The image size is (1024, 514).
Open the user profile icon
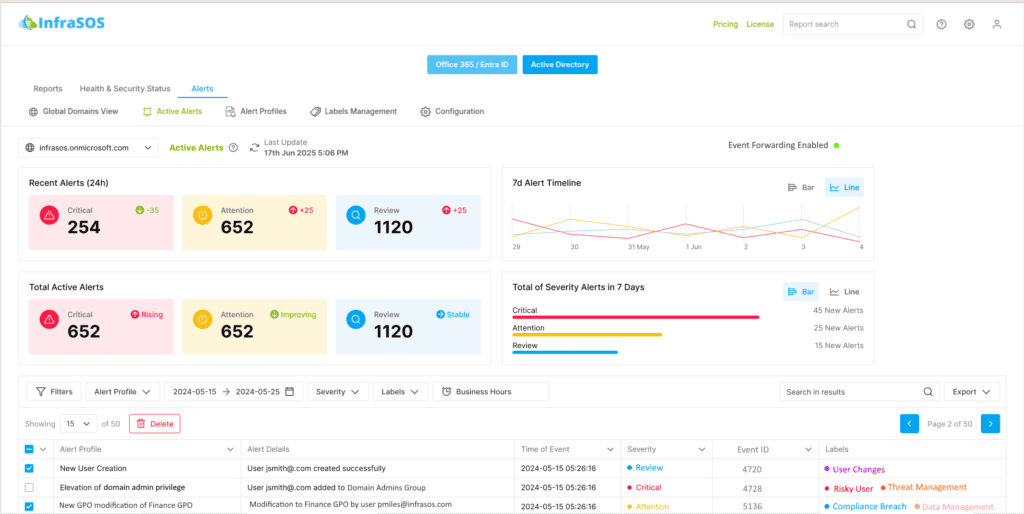tap(996, 25)
